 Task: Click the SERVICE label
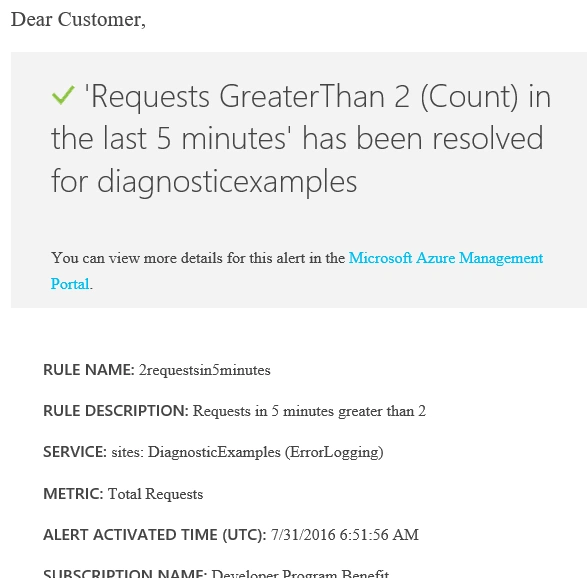pyautogui.click(x=75, y=452)
